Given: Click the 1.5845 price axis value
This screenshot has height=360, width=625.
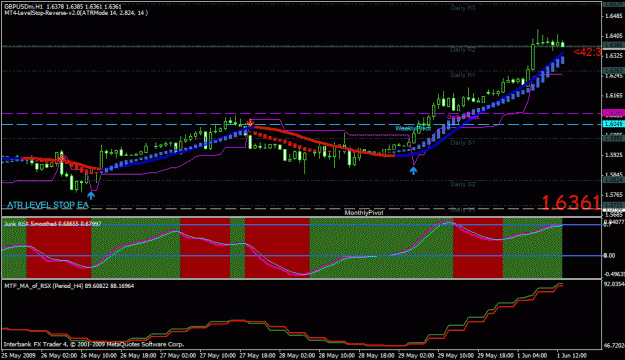Looking at the screenshot, I should pos(614,175).
